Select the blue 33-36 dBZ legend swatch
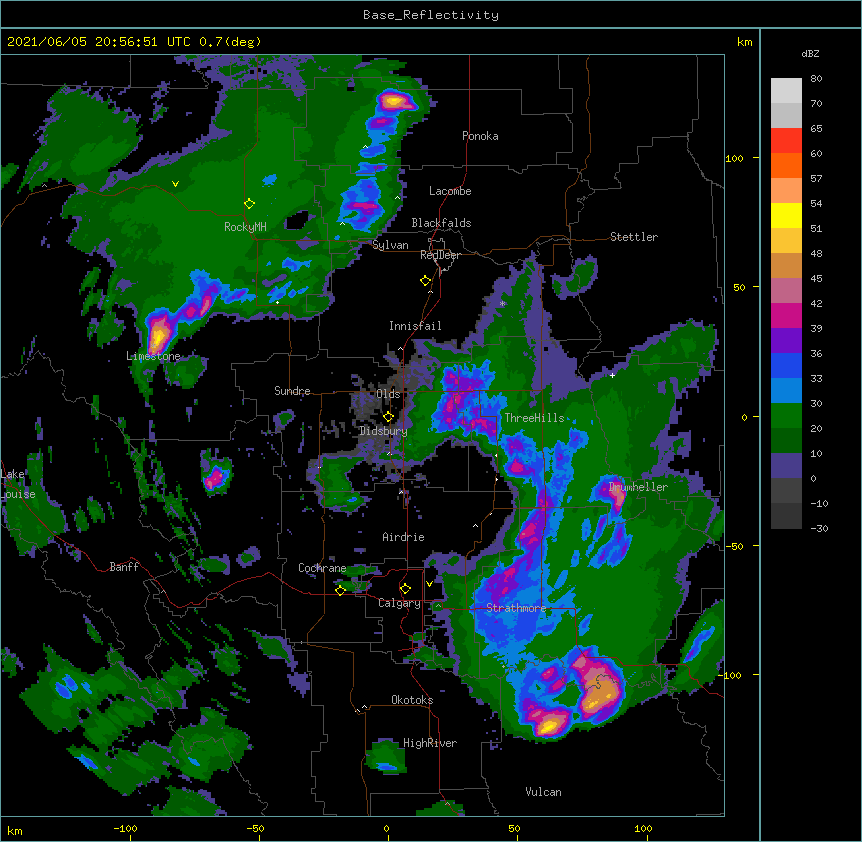 pyautogui.click(x=786, y=366)
